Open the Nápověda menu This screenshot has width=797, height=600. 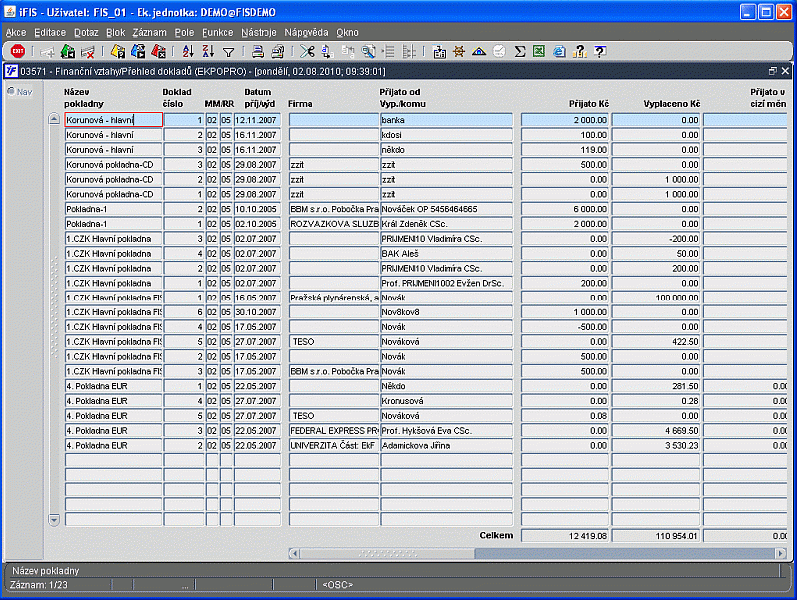[306, 33]
